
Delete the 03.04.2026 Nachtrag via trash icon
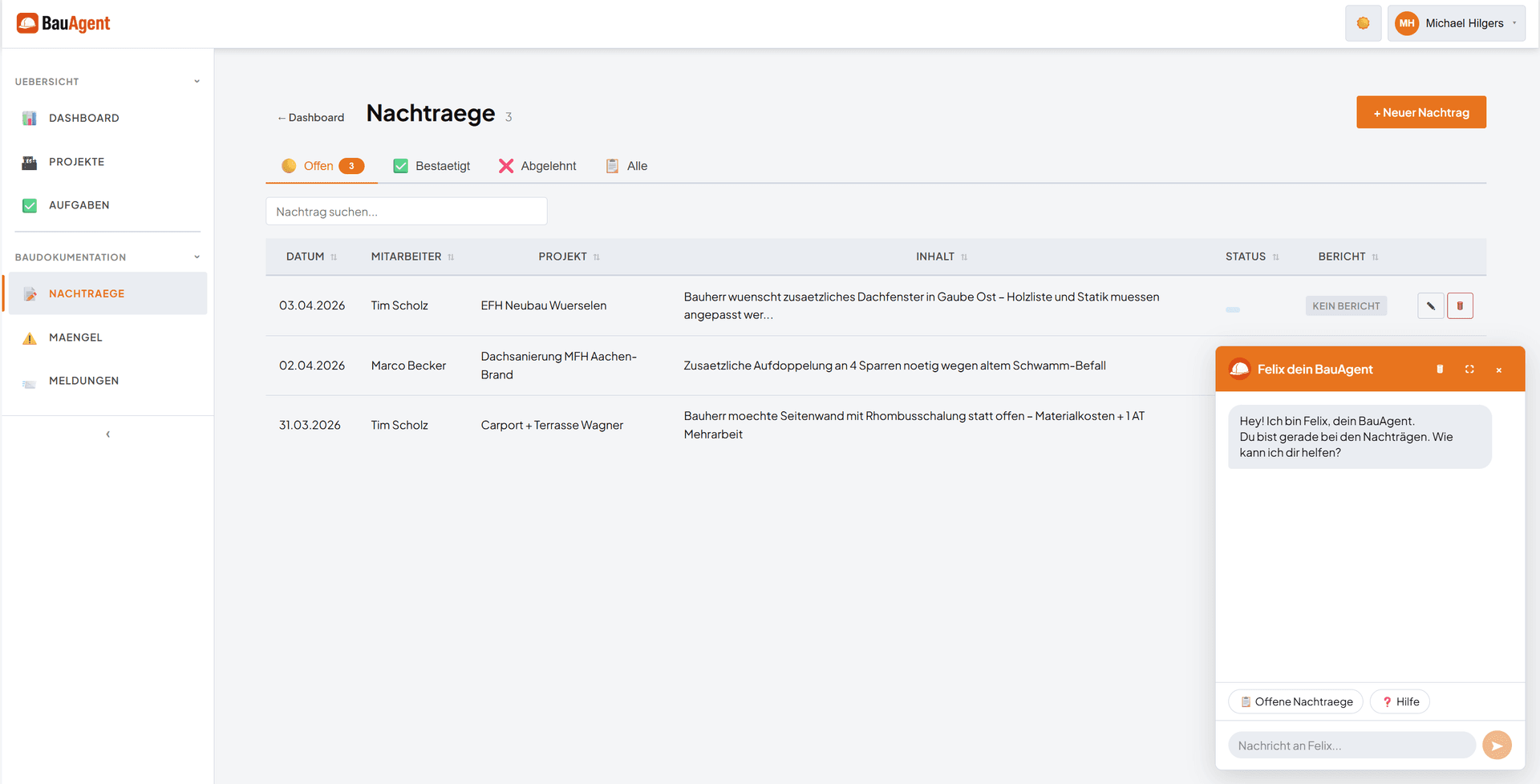point(1461,305)
